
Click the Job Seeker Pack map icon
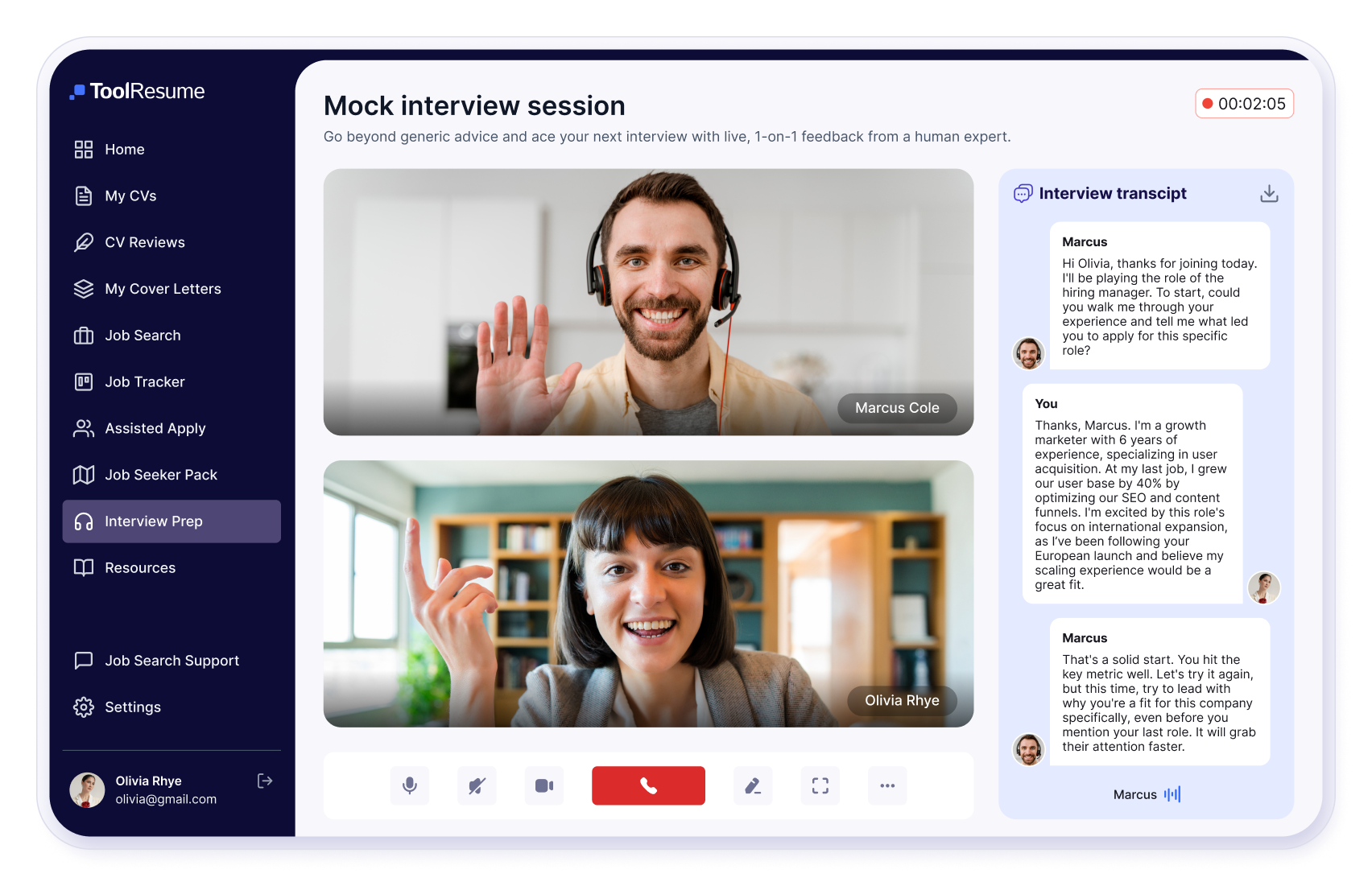tap(84, 475)
